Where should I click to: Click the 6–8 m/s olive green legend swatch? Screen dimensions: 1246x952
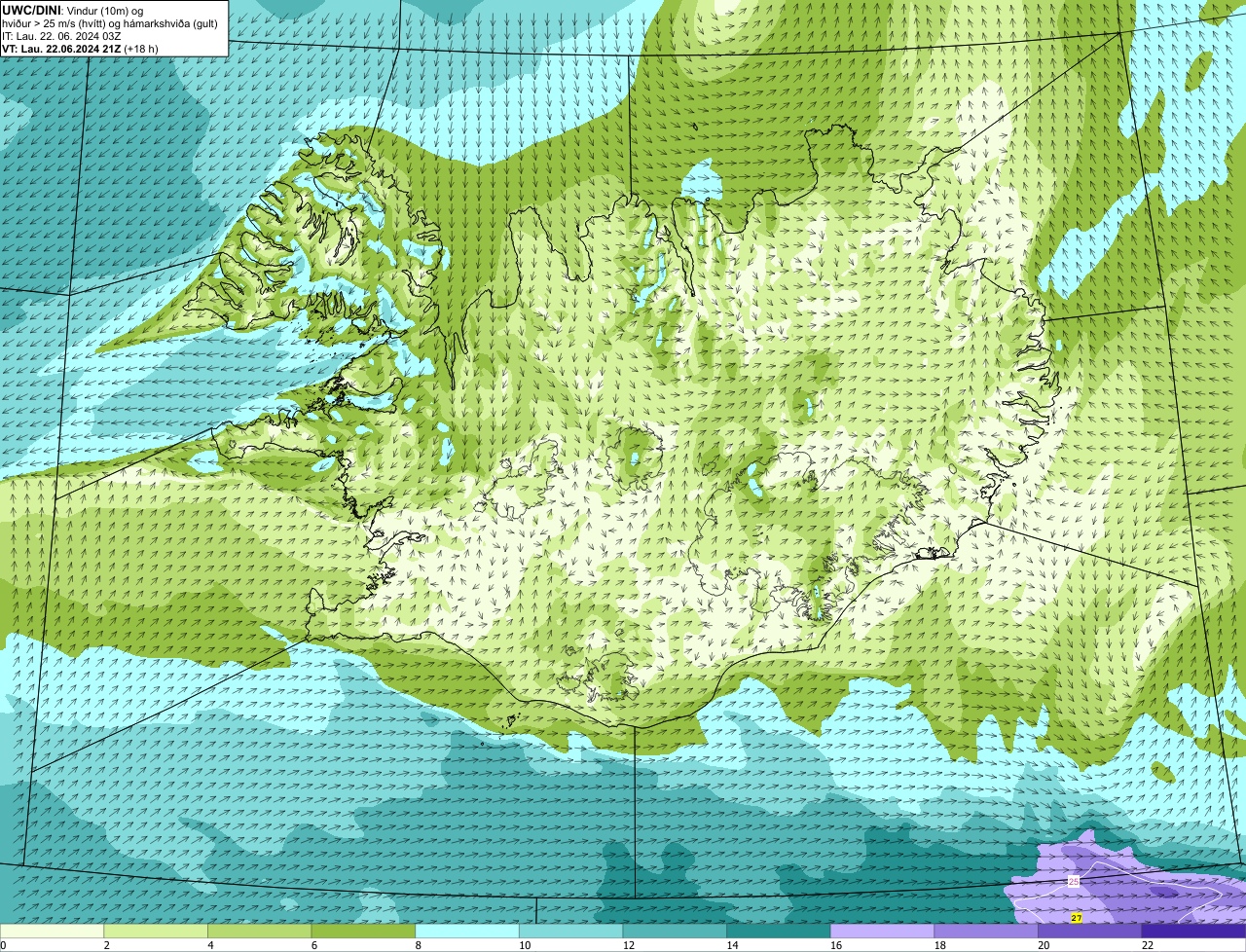363,932
